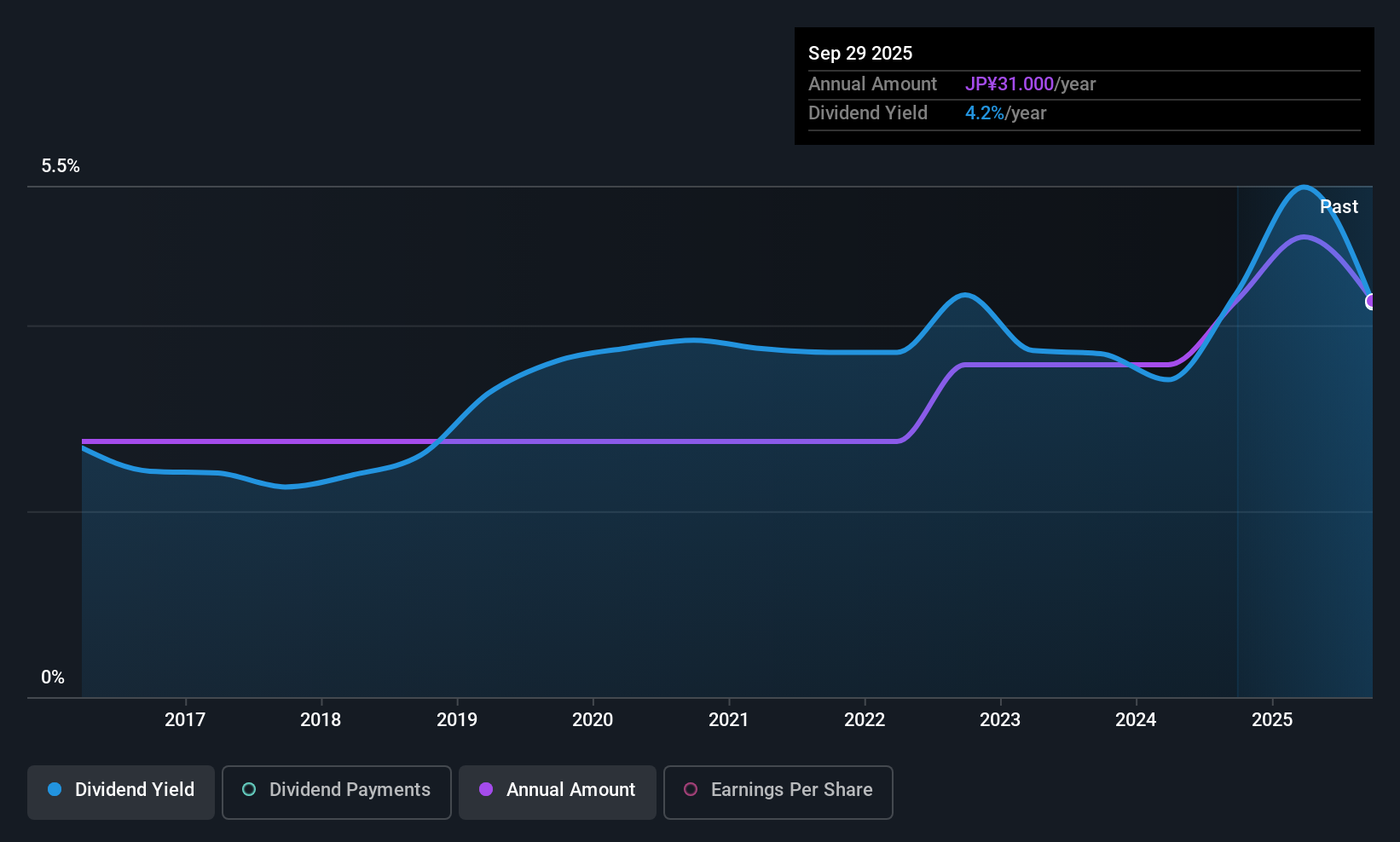Click the 5.5% y-axis label
Screen dimensions: 1400x842
61,166
